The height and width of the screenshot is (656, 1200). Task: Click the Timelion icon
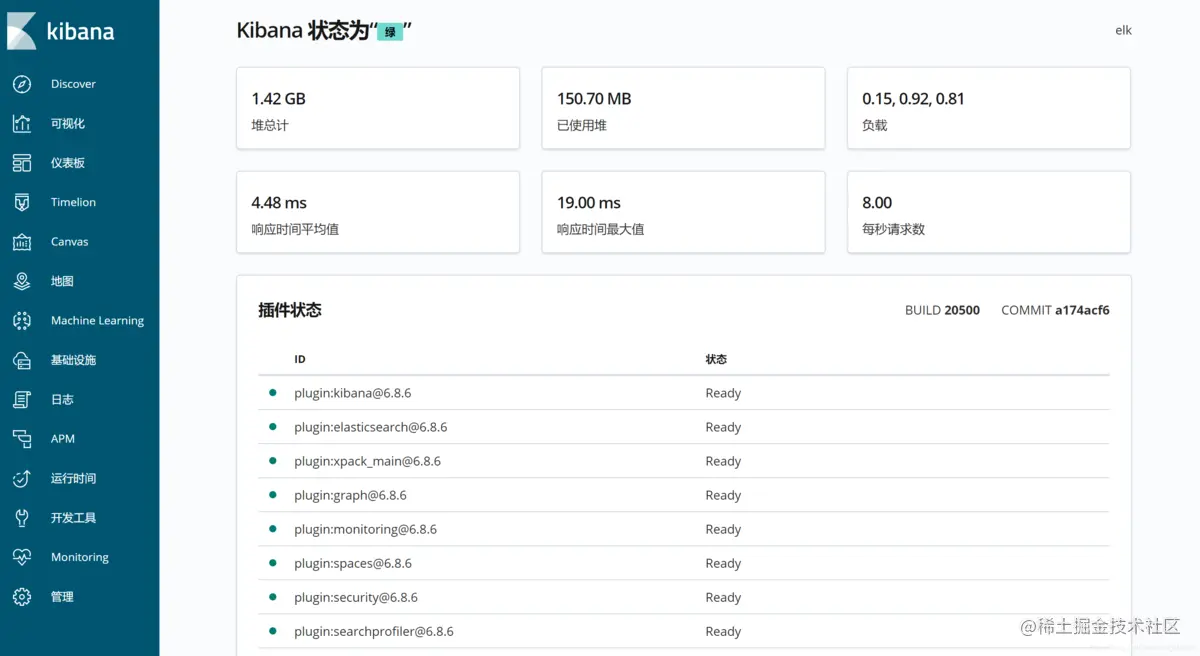(x=22, y=202)
